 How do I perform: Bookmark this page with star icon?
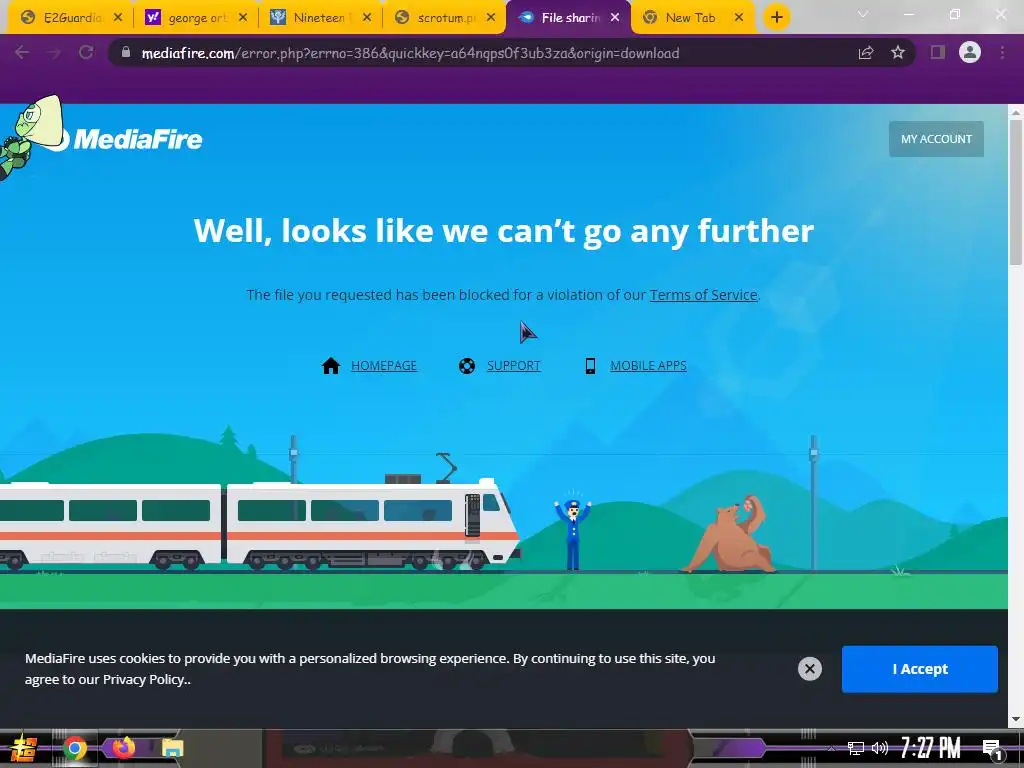[898, 52]
